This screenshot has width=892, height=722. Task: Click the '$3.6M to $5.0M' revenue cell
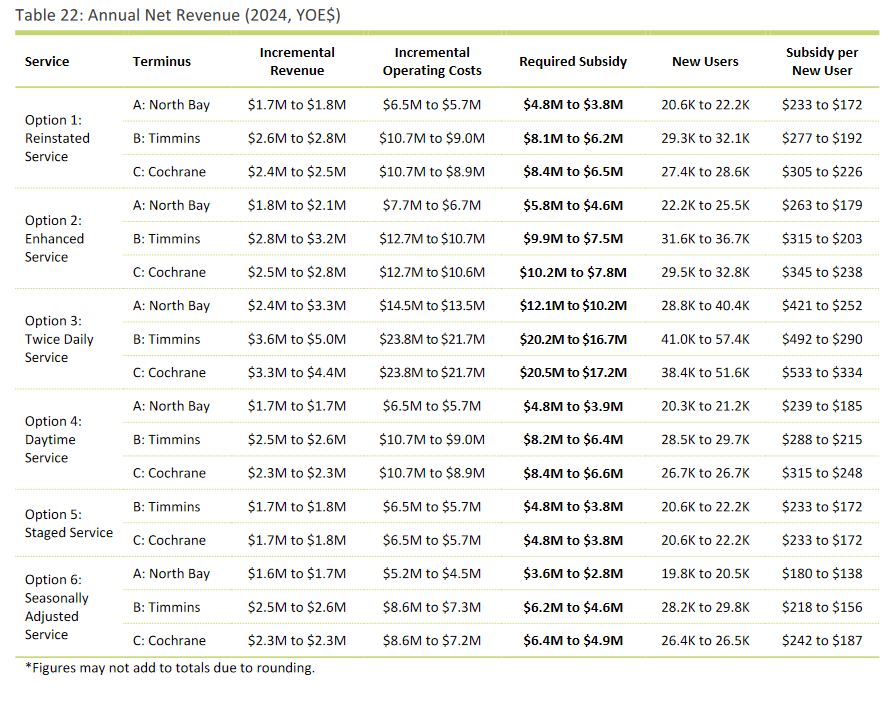(297, 339)
